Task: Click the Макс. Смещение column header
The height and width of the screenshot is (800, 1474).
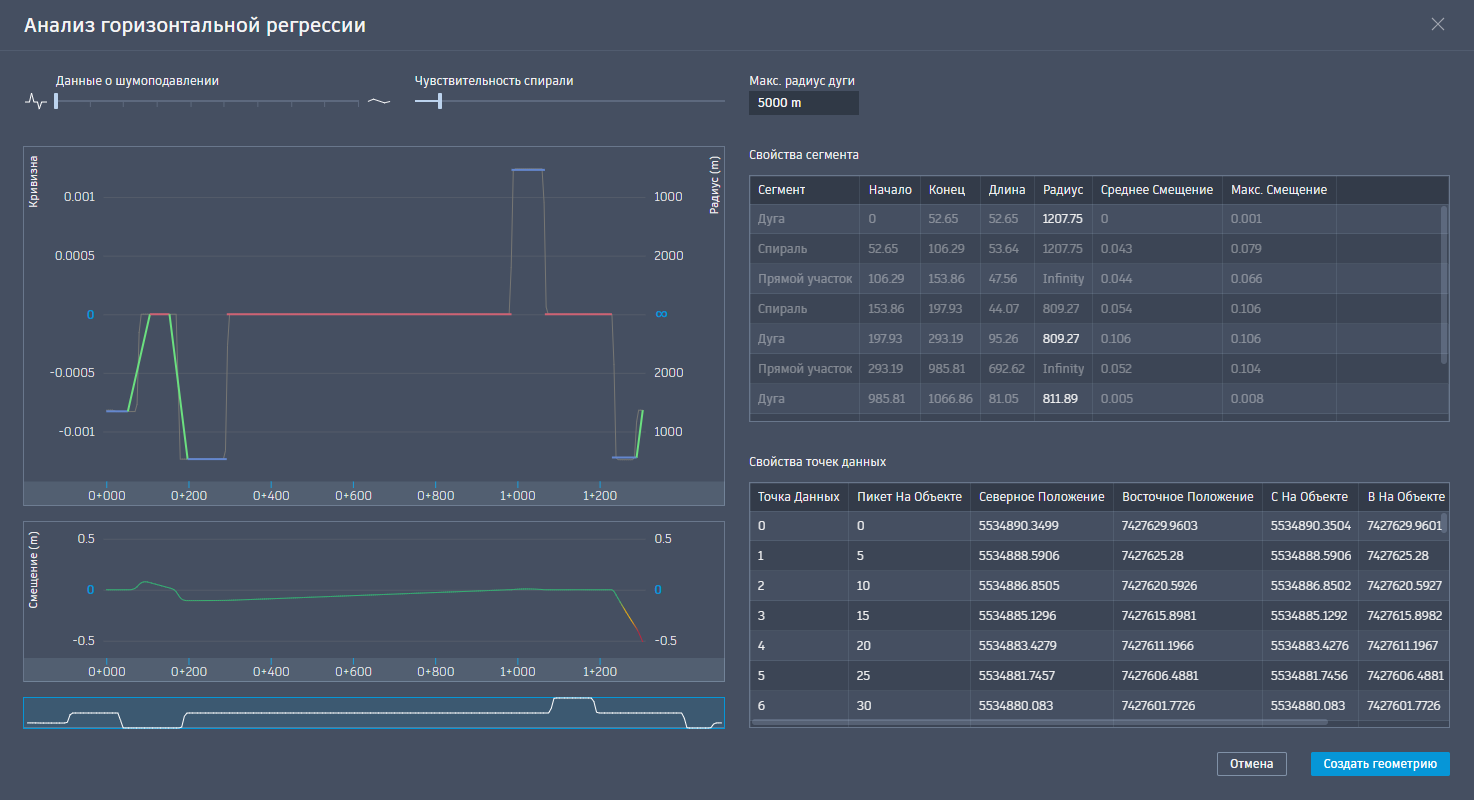Action: (x=1279, y=189)
